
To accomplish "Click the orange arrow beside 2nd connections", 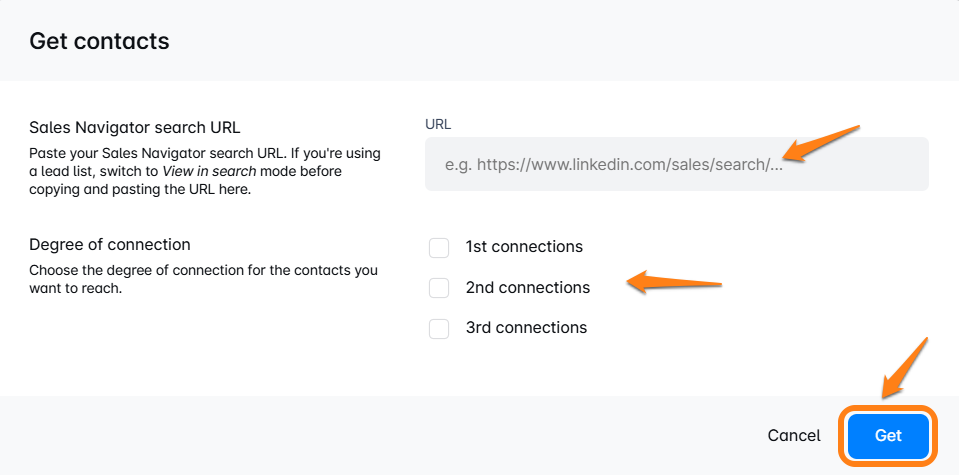I will coord(675,283).
